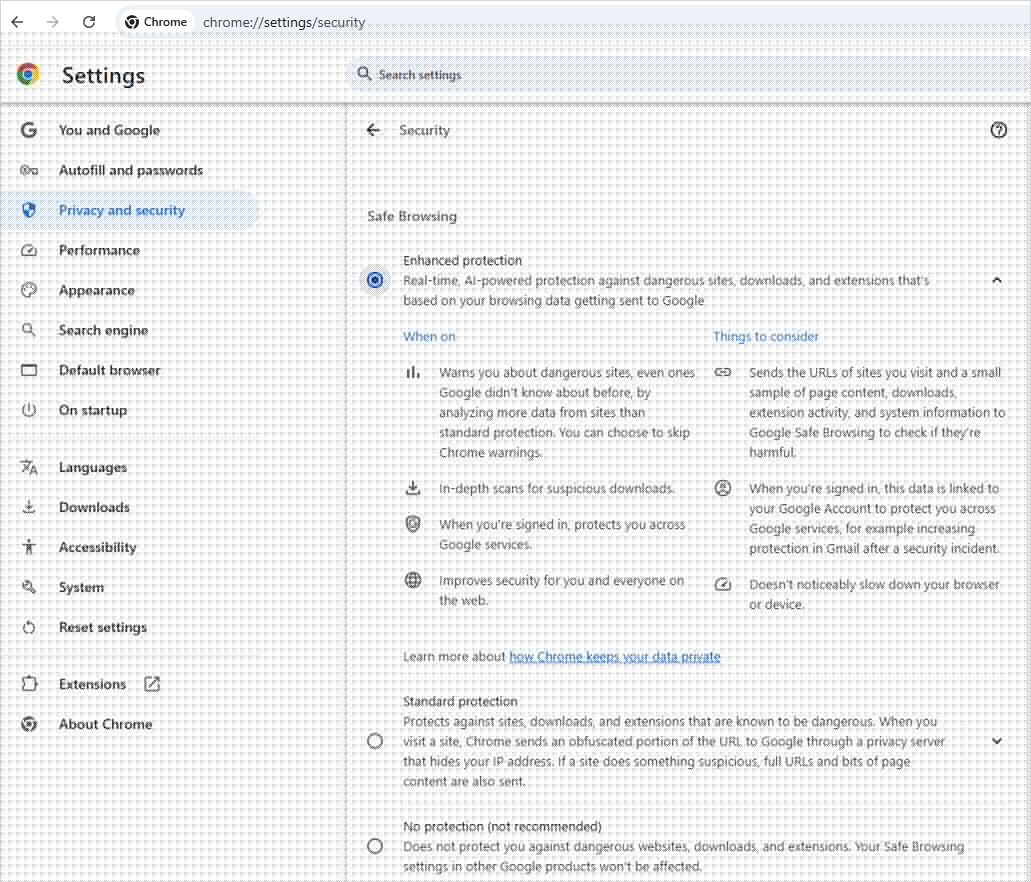This screenshot has height=882, width=1031.
Task: Click the puzzle icon for Extensions
Action: tap(29, 684)
